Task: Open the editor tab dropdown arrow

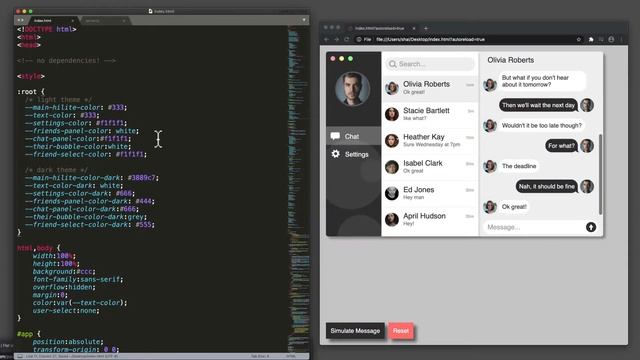Action: 304,20
